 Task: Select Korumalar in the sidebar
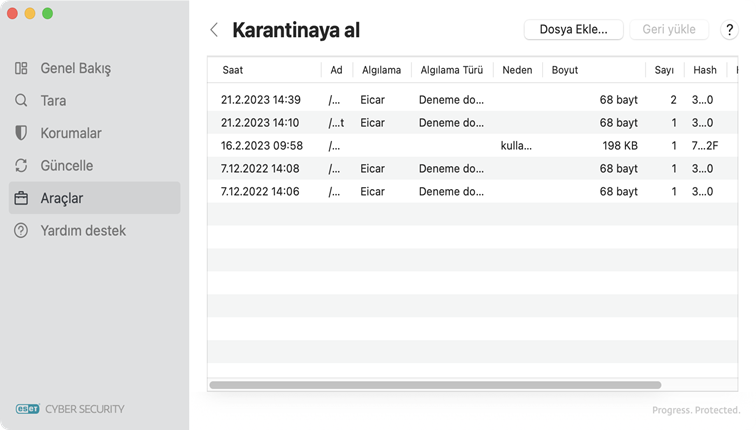[x=70, y=133]
